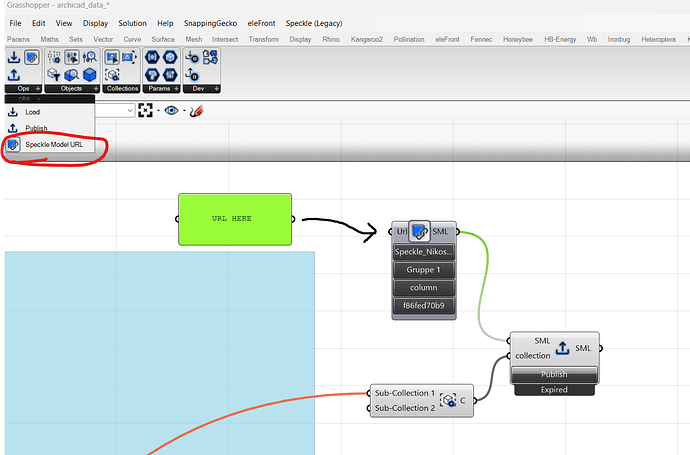The width and height of the screenshot is (690, 455).
Task: Select the Speckle Model URL icon in Ops panel
Action: point(32,57)
